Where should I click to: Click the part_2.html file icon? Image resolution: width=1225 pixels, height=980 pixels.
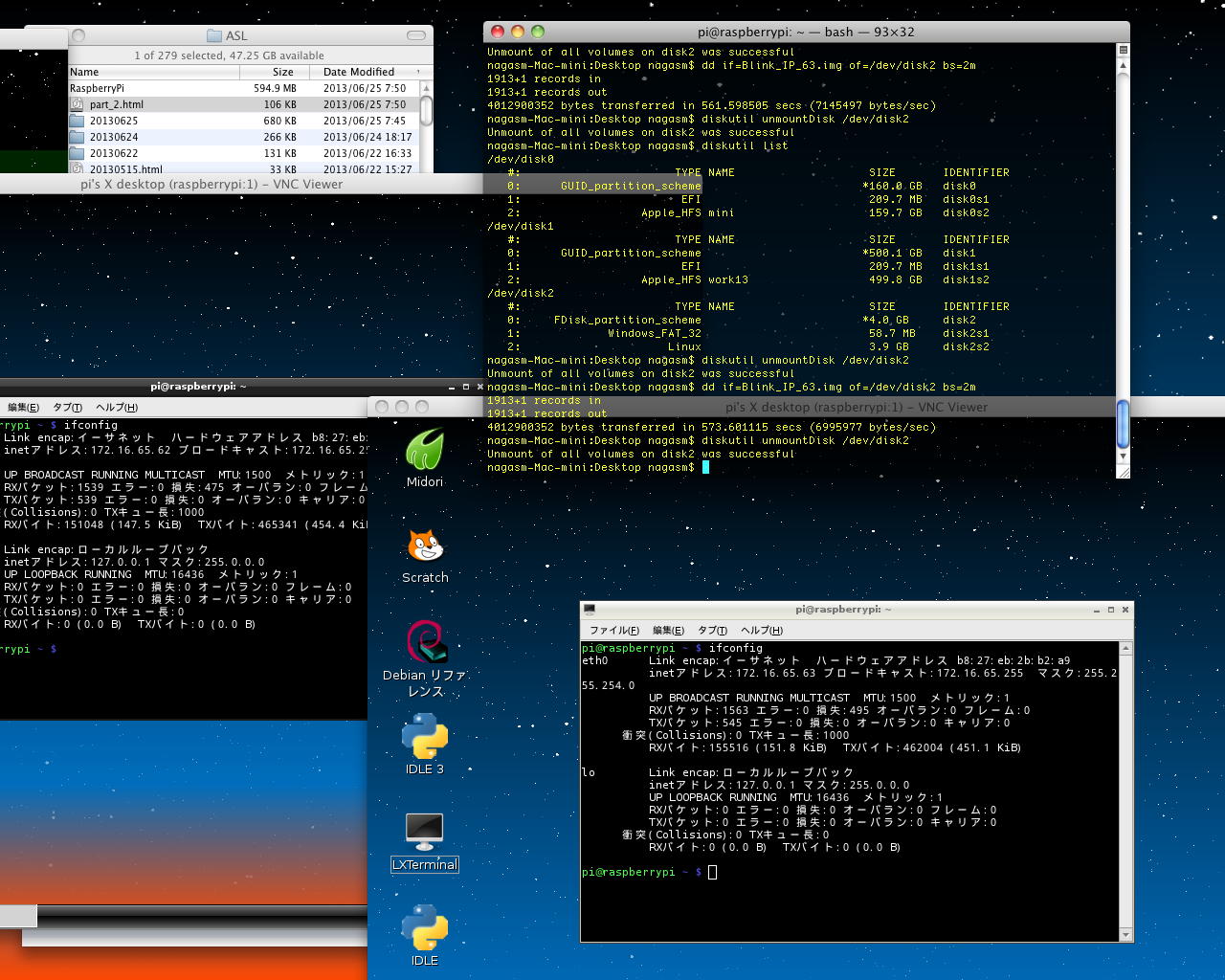click(78, 105)
